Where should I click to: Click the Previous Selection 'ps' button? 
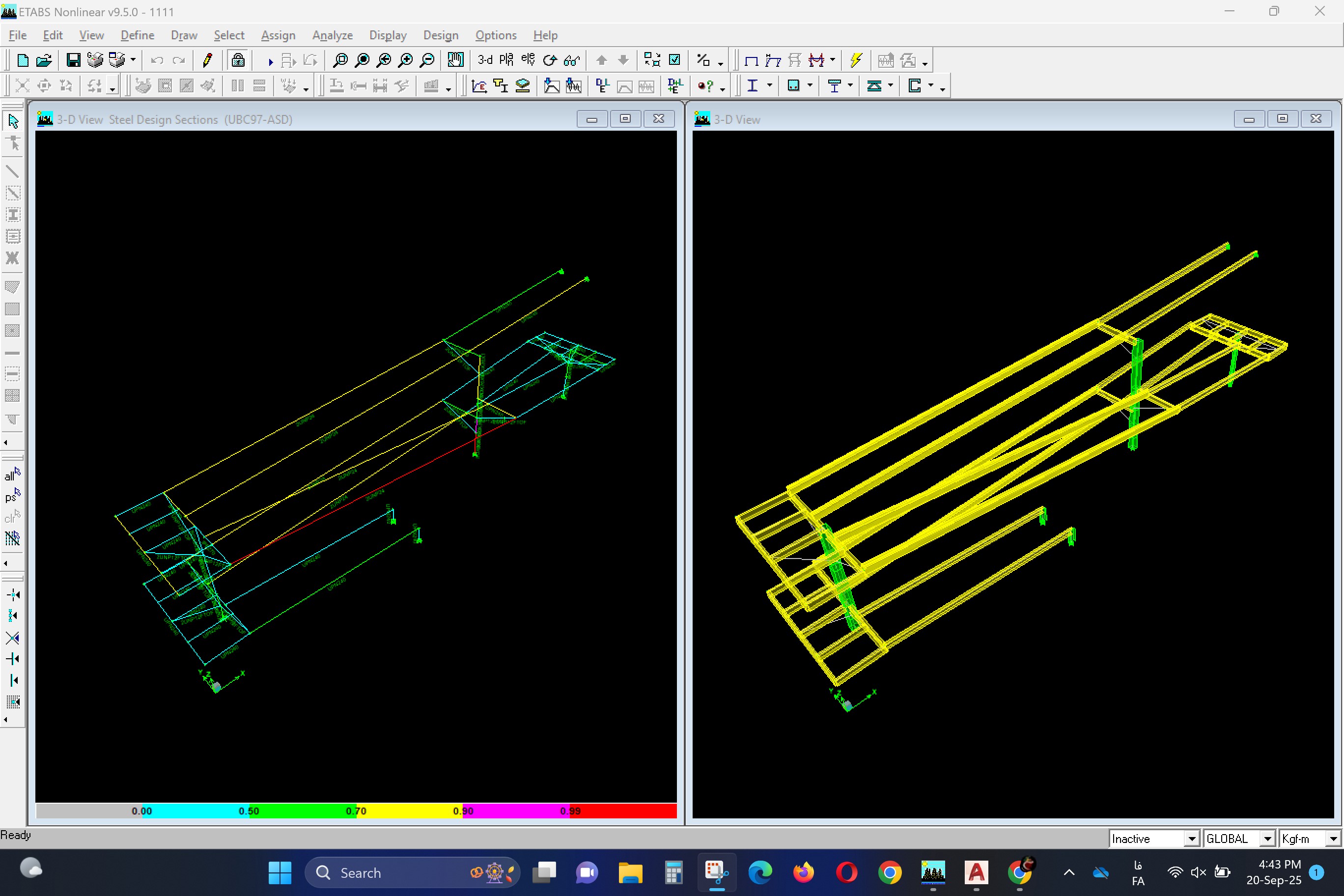coord(13,496)
